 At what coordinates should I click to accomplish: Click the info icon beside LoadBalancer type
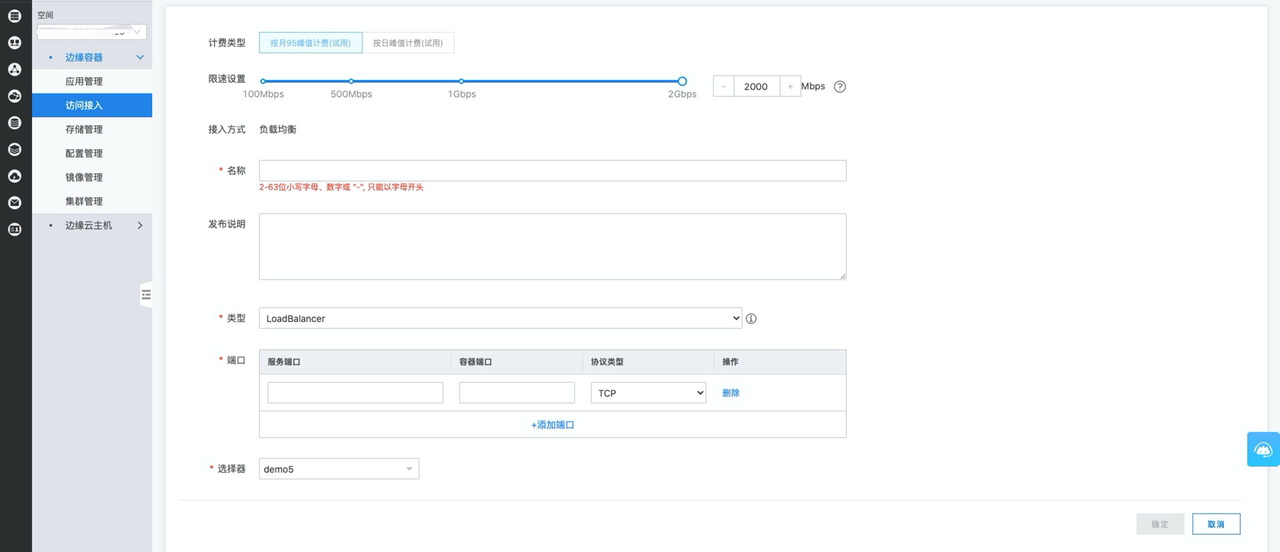click(x=751, y=319)
